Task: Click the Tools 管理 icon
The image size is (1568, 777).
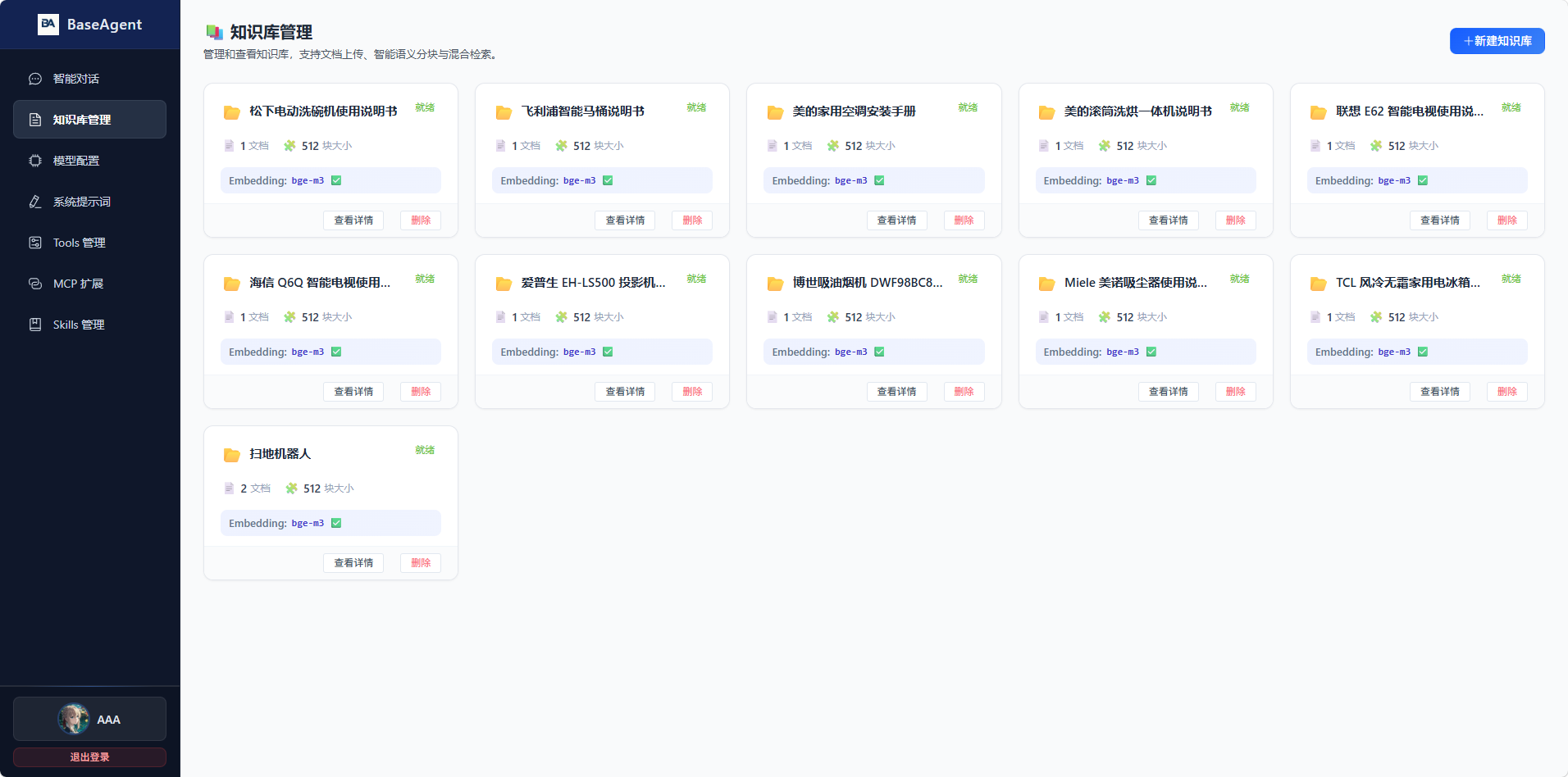Action: [x=35, y=243]
